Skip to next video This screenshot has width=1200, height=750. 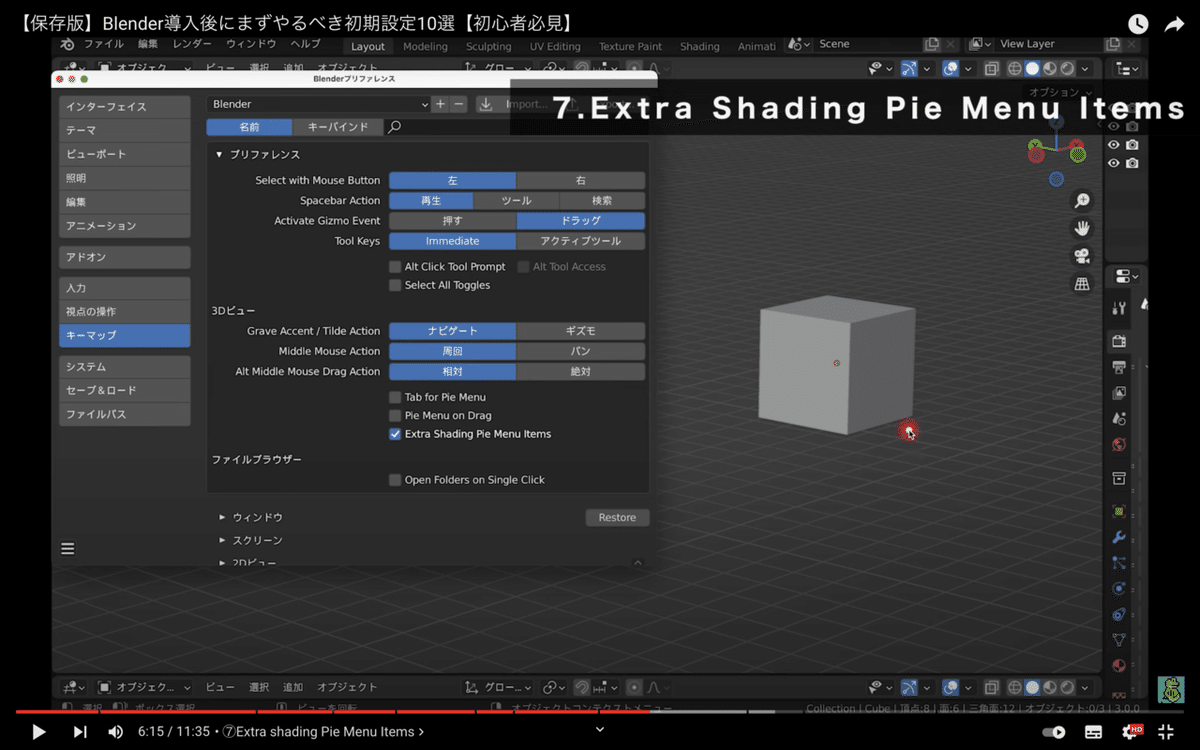[x=80, y=732]
